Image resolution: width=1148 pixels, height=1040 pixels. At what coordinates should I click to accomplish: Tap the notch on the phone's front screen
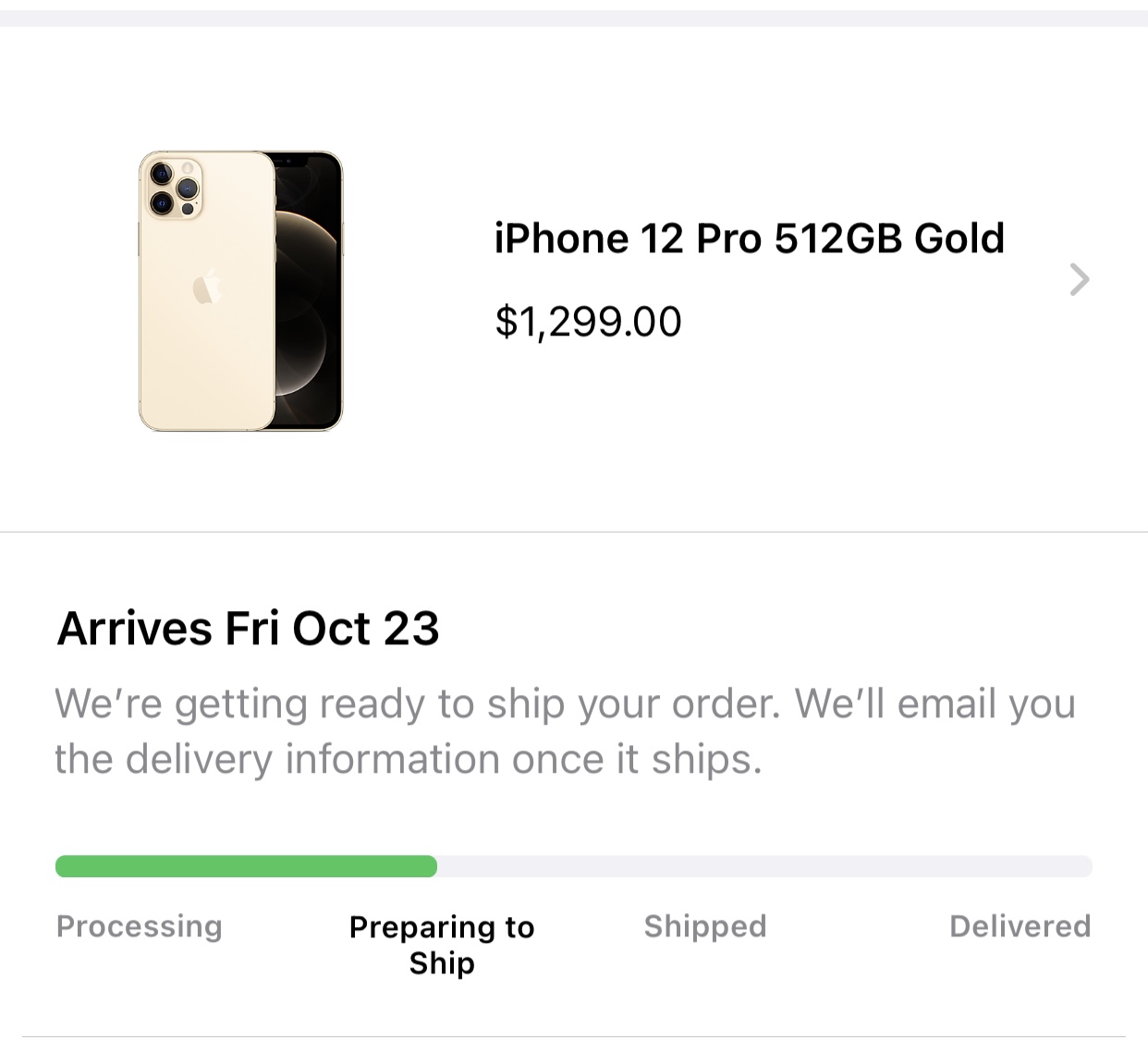click(293, 162)
